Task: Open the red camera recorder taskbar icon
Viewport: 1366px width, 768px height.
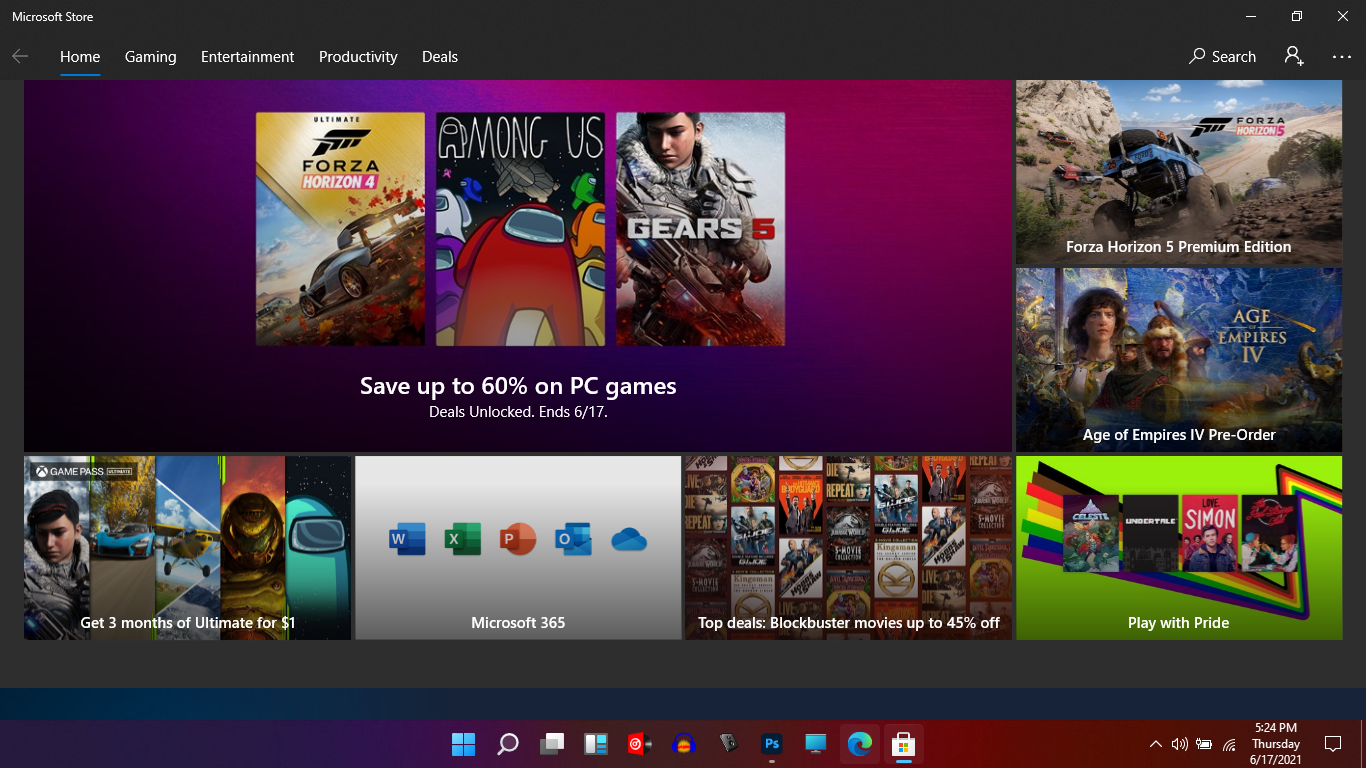Action: coord(639,744)
